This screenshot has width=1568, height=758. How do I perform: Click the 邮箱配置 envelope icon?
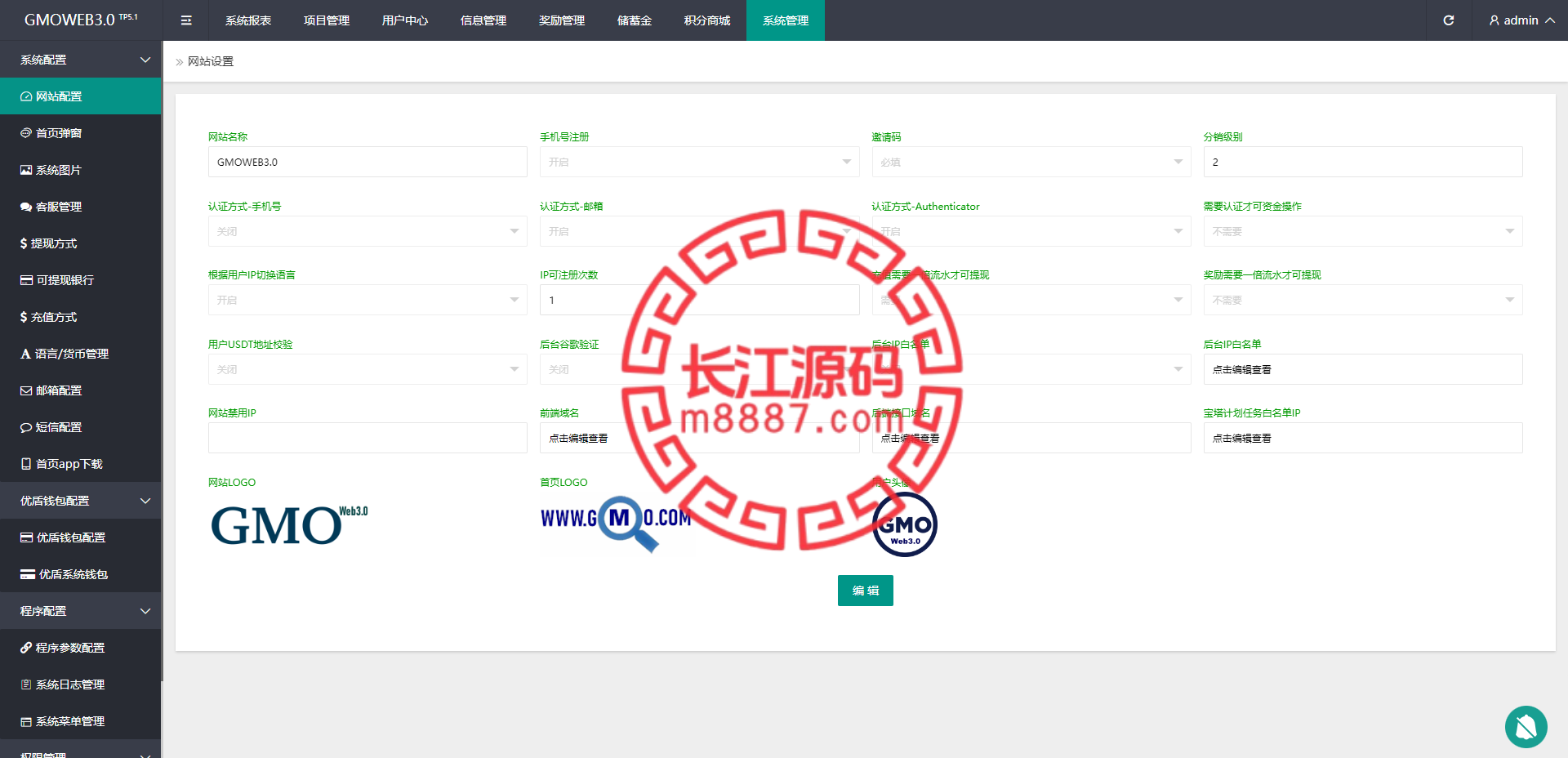[x=26, y=390]
